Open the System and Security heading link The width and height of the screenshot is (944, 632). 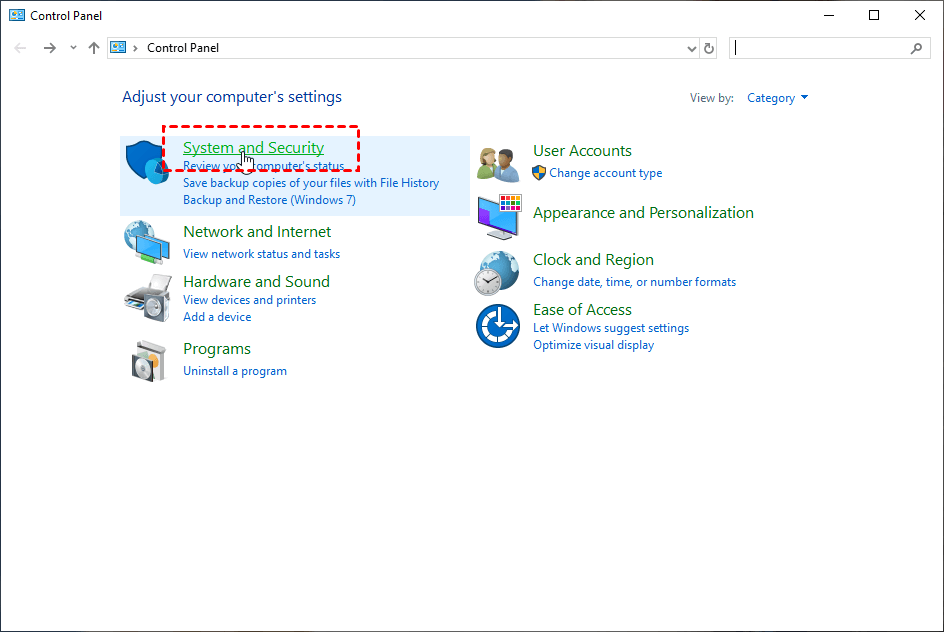253,148
